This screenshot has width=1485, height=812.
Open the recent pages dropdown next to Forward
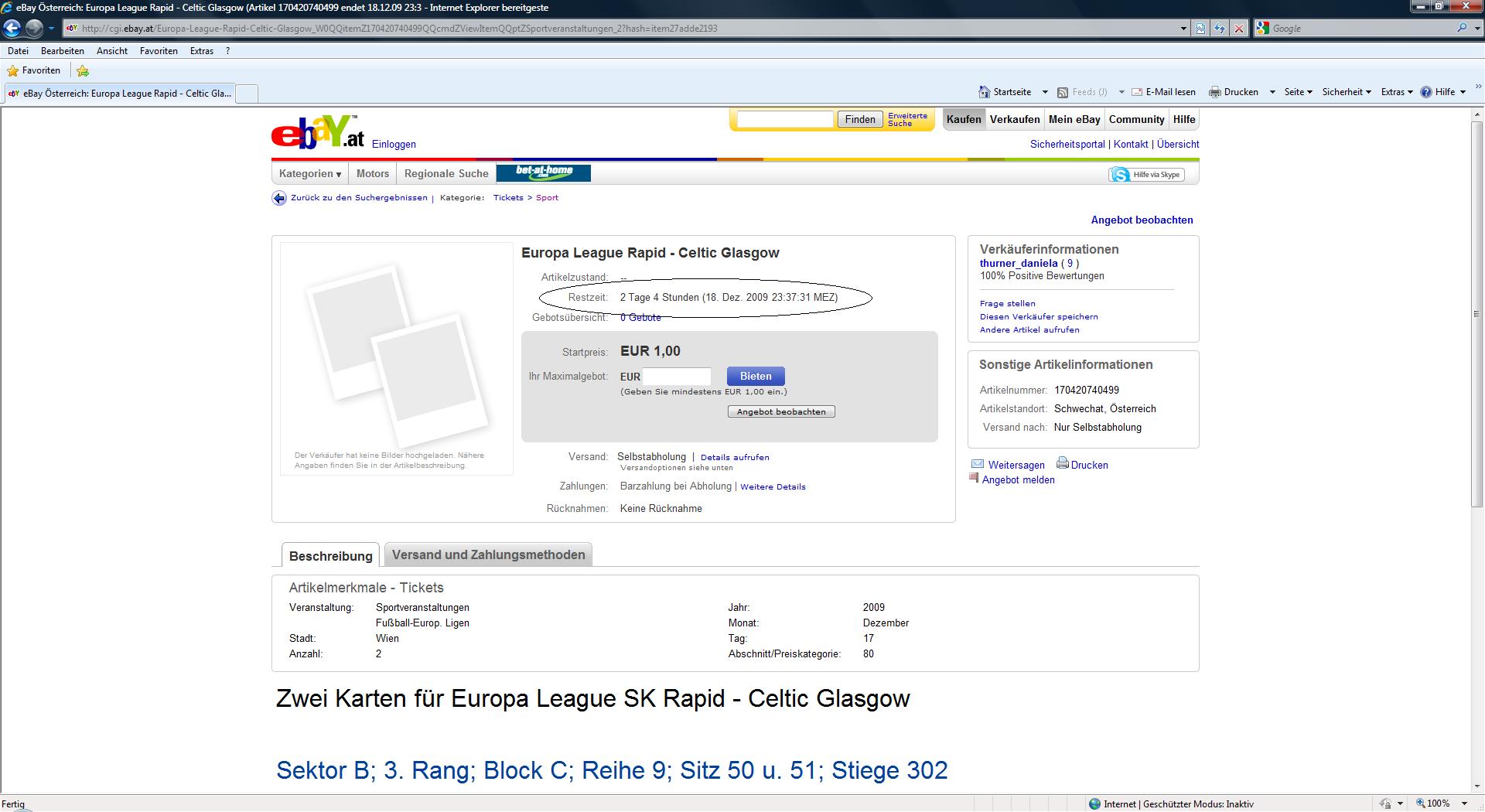click(x=51, y=29)
